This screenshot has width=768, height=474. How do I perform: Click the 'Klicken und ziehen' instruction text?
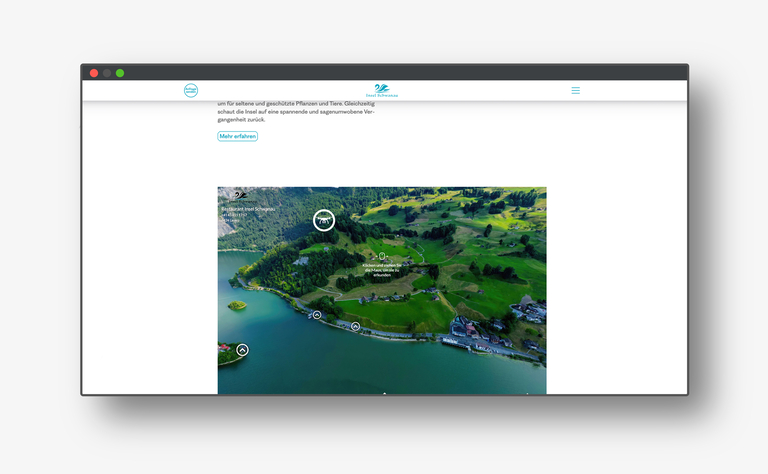[x=381, y=269]
